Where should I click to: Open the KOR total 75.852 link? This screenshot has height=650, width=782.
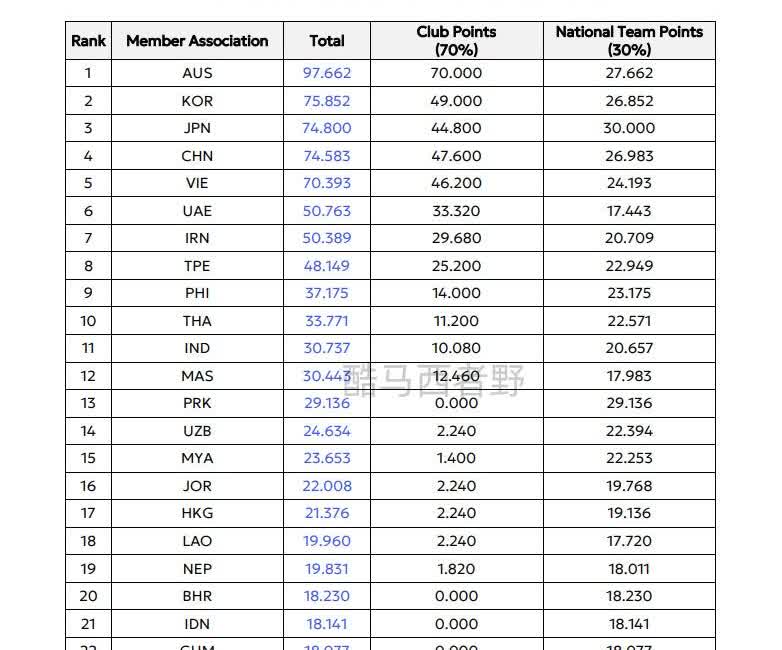click(327, 101)
